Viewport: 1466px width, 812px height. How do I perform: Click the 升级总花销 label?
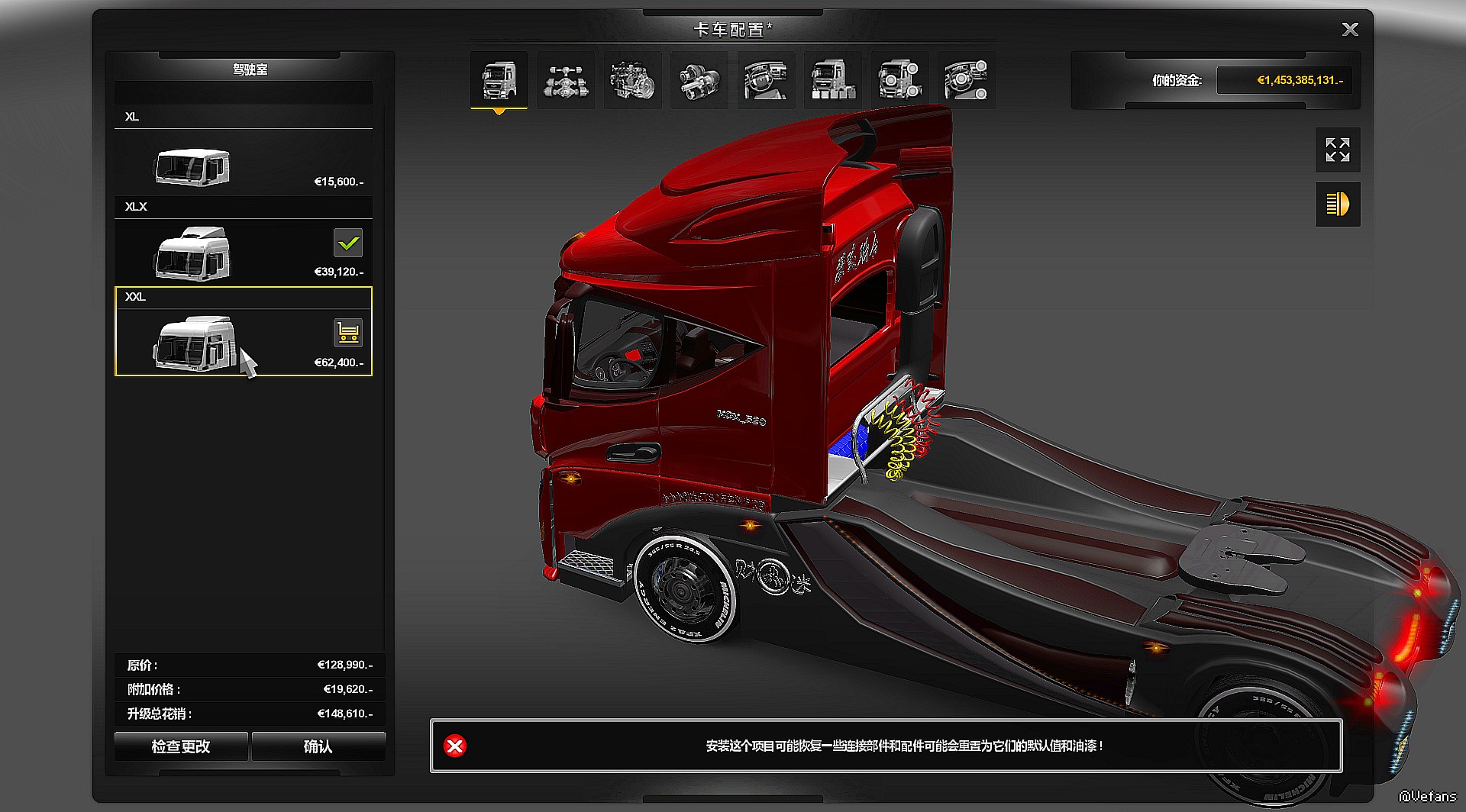click(160, 714)
